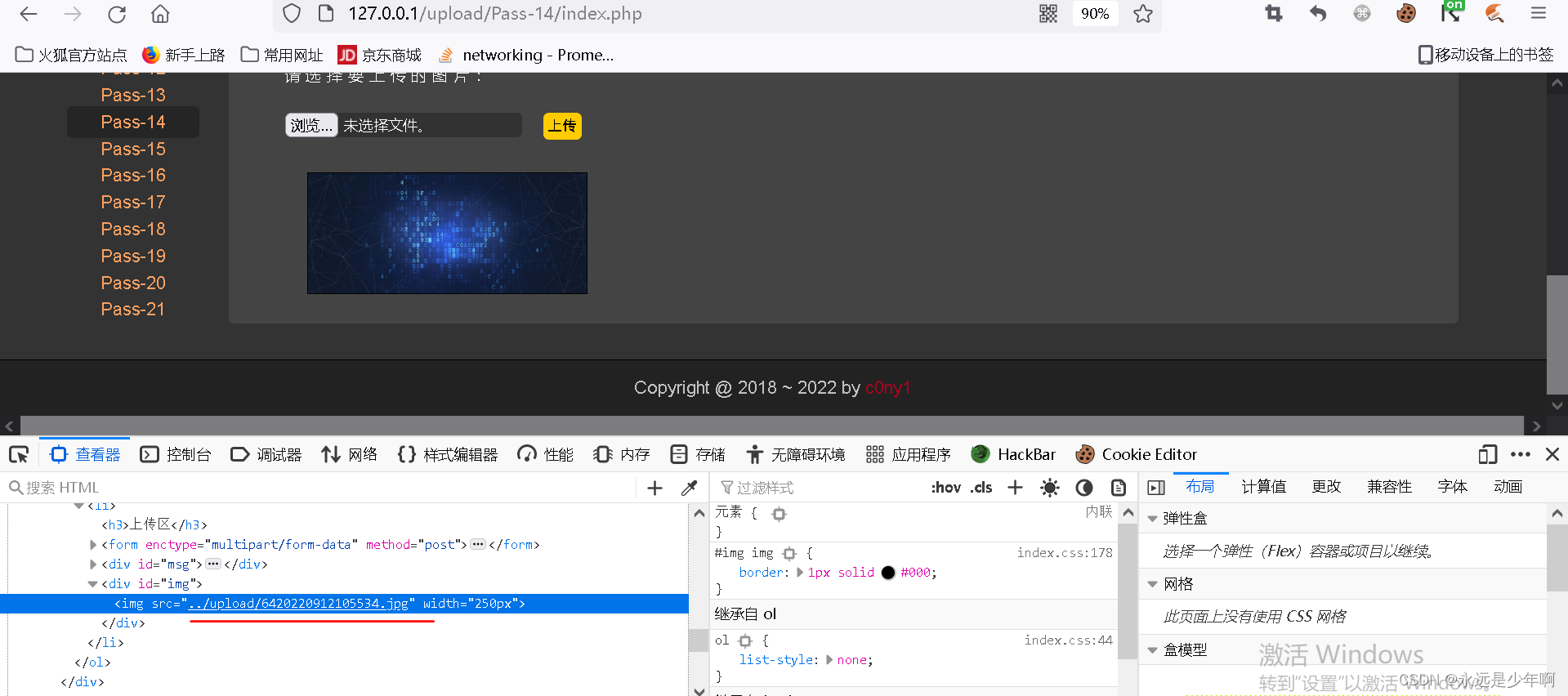Image resolution: width=1568 pixels, height=696 pixels.
Task: Click the black #000 color swatch
Action: (888, 573)
